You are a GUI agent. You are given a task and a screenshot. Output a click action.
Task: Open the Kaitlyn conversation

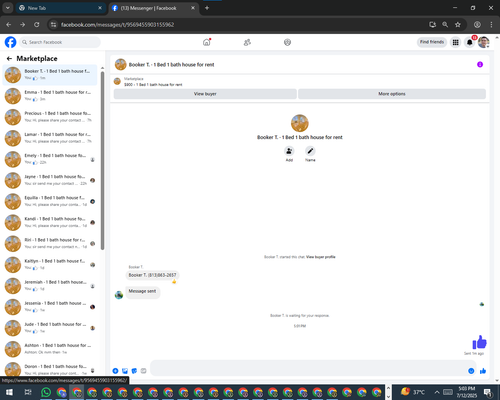click(x=50, y=265)
